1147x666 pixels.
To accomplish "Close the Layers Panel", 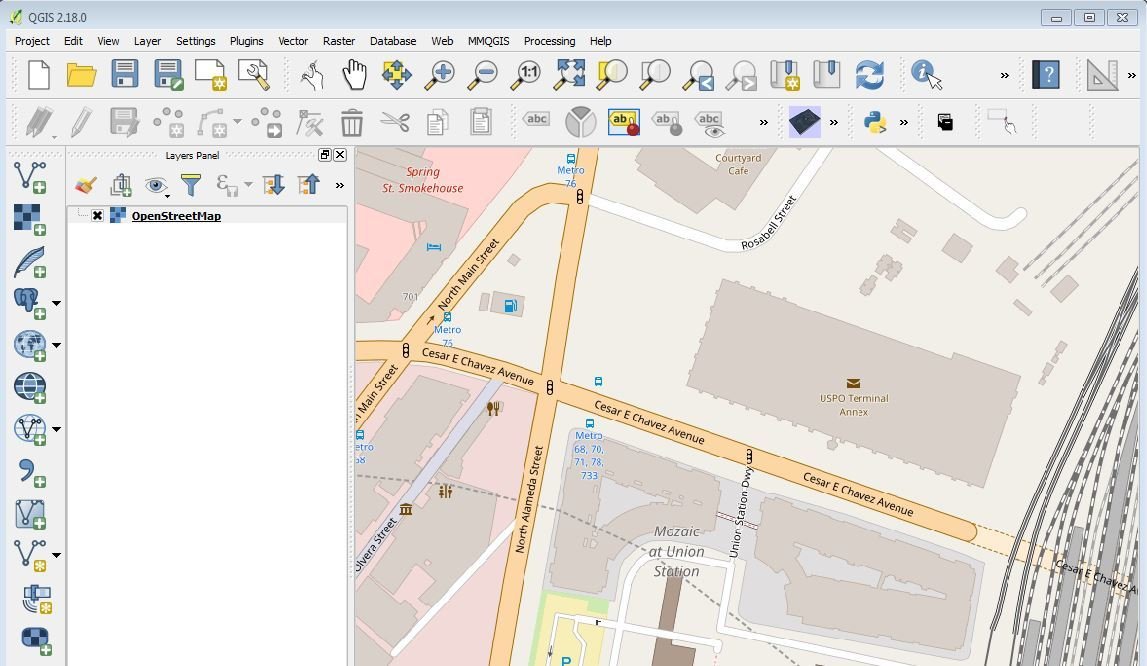I will 340,154.
